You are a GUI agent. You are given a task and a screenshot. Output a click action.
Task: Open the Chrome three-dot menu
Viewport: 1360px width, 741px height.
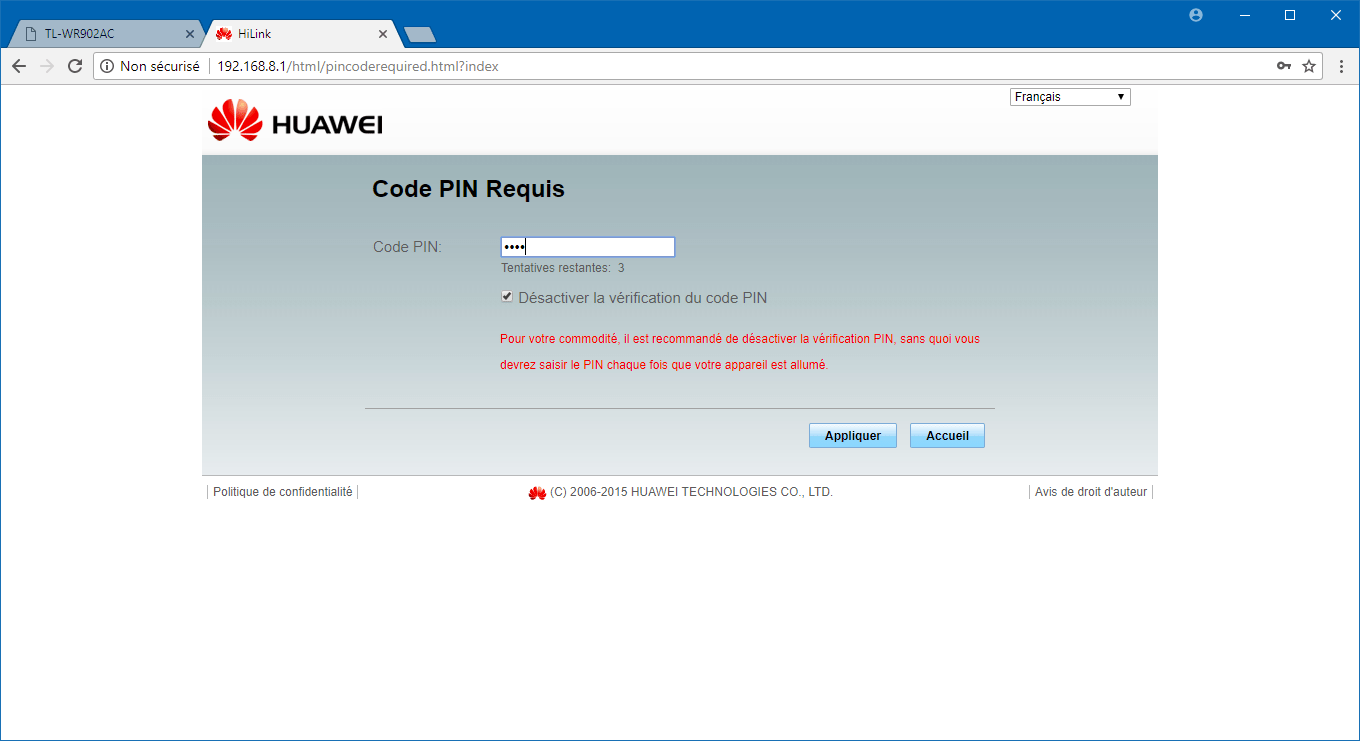[x=1341, y=66]
